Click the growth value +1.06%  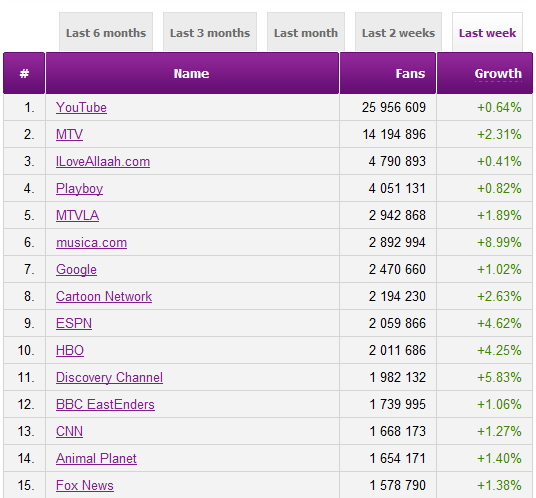[x=499, y=404]
